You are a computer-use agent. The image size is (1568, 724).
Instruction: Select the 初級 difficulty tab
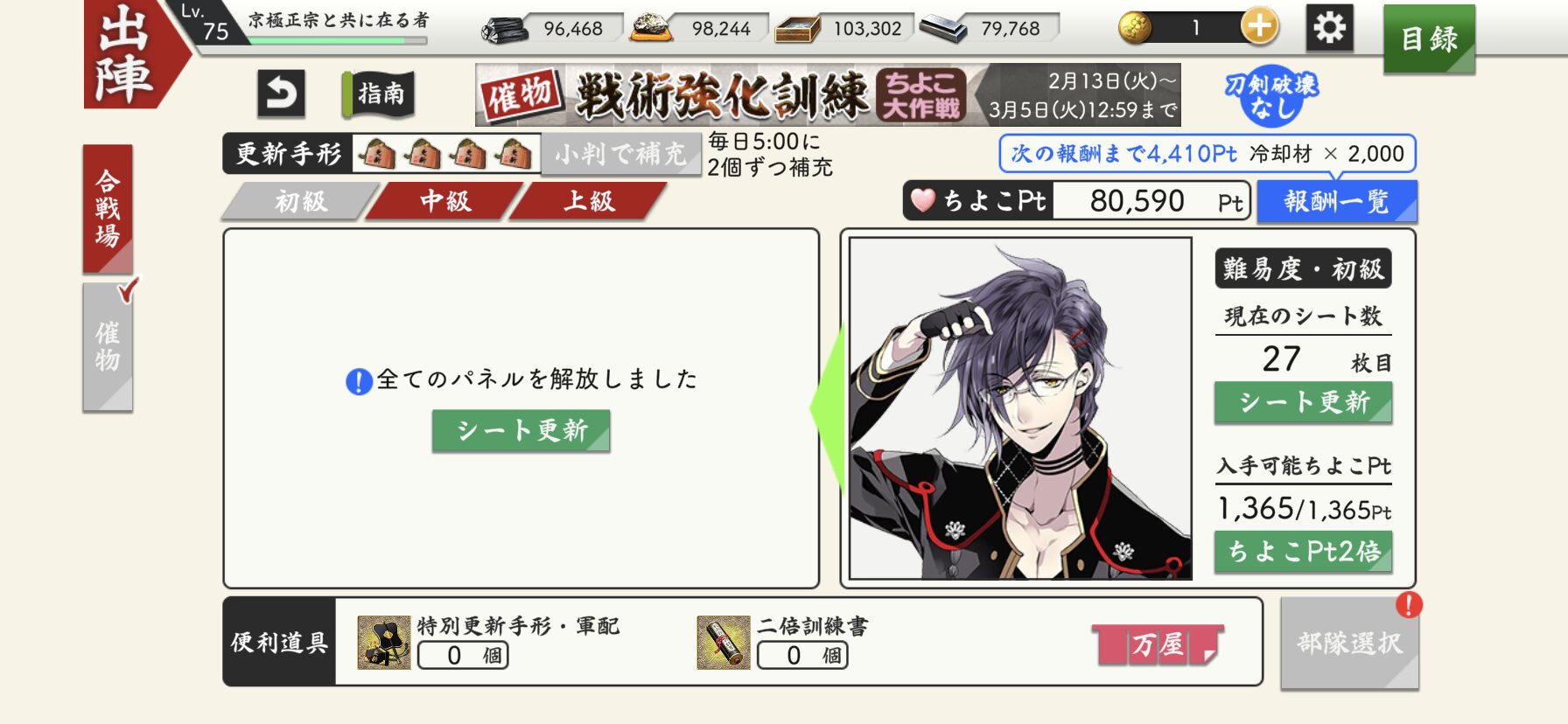pyautogui.click(x=300, y=201)
